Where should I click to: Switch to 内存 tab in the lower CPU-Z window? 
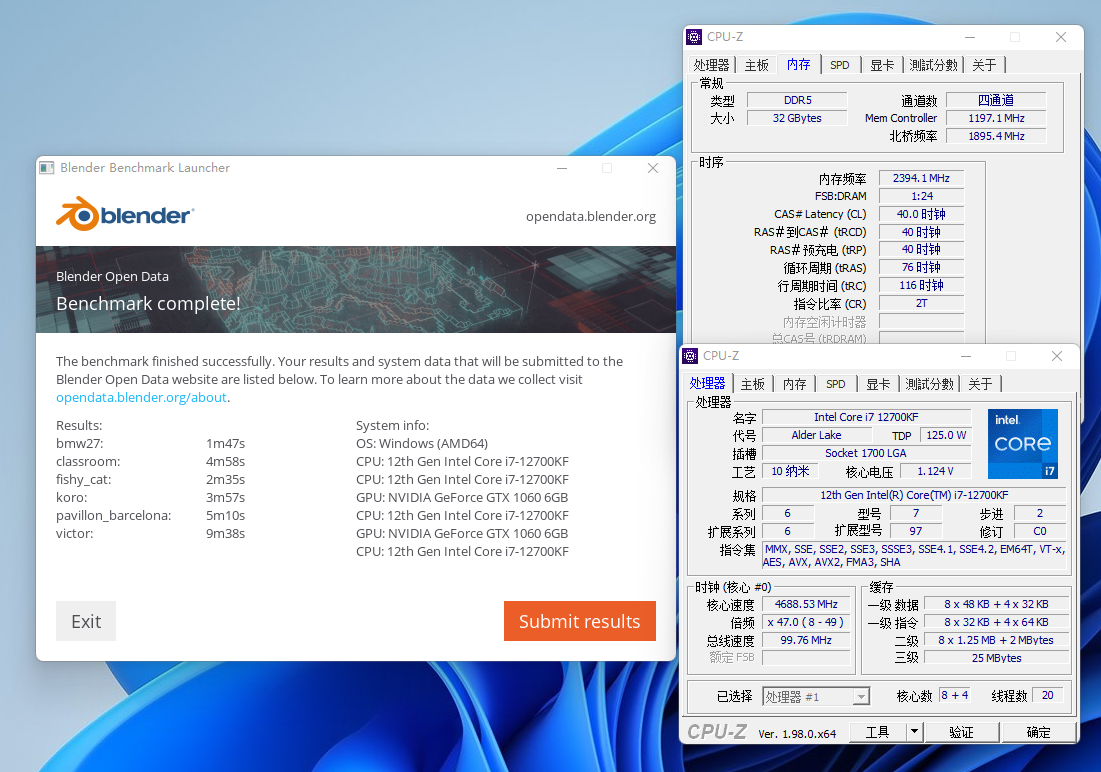click(794, 384)
